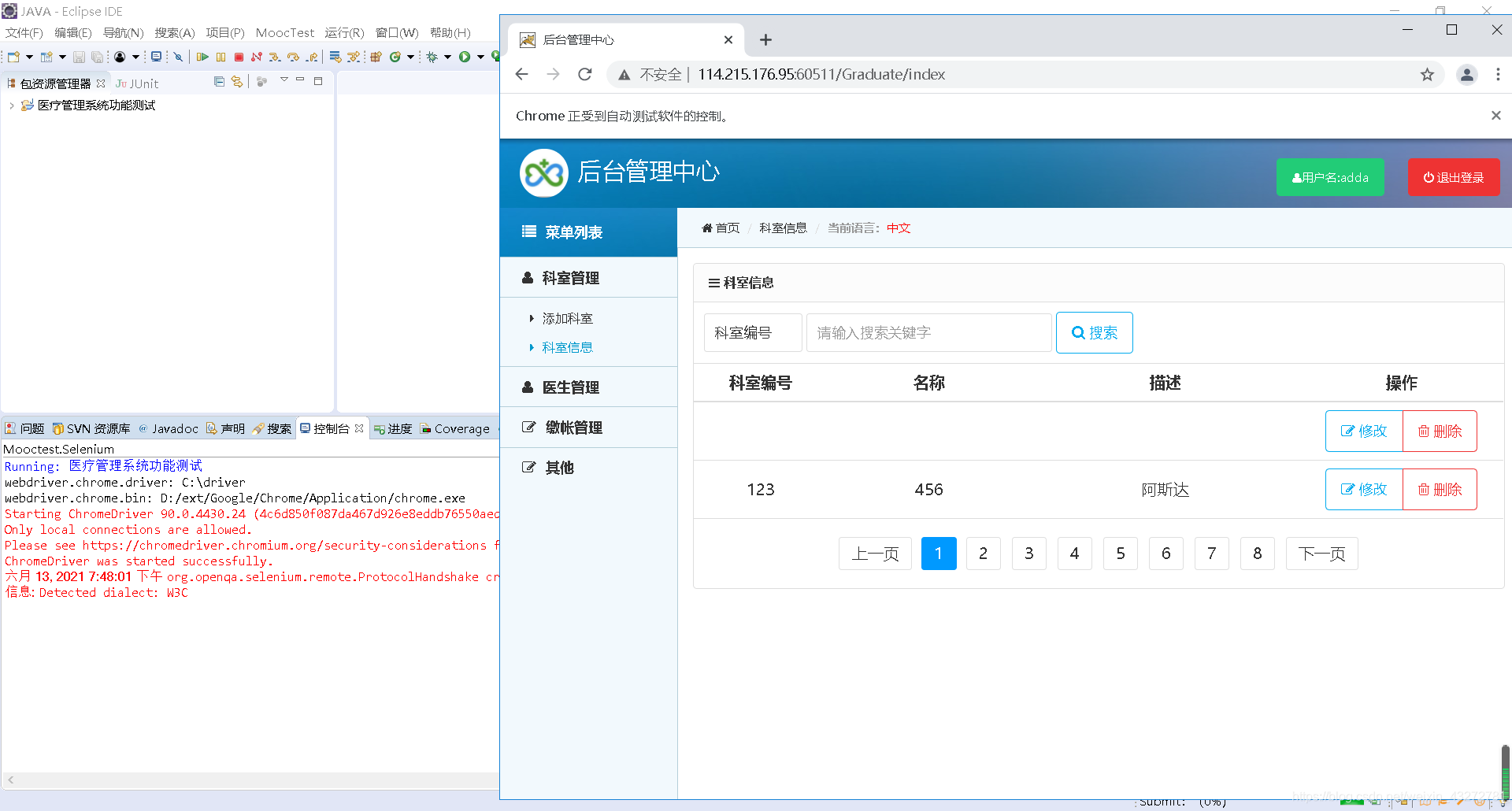Click the Drop to Frame icon
Image resolution: width=1512 pixels, height=811 pixels.
[335, 57]
